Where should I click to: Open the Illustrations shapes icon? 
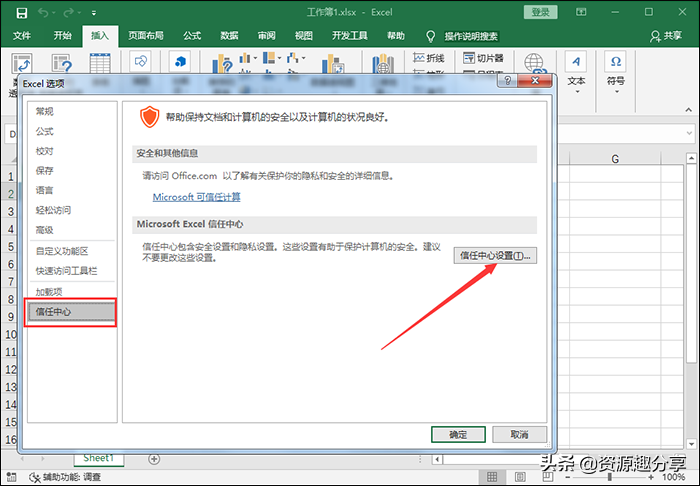pos(140,62)
